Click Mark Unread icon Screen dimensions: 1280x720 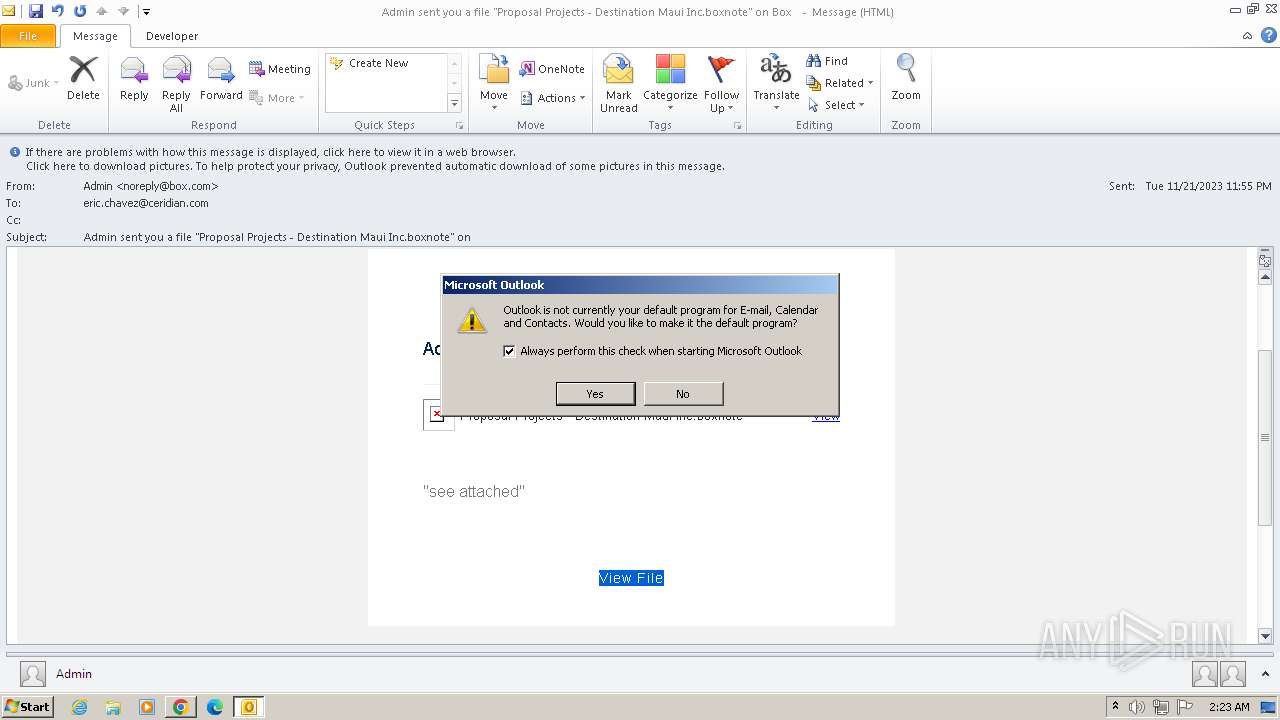[x=619, y=83]
